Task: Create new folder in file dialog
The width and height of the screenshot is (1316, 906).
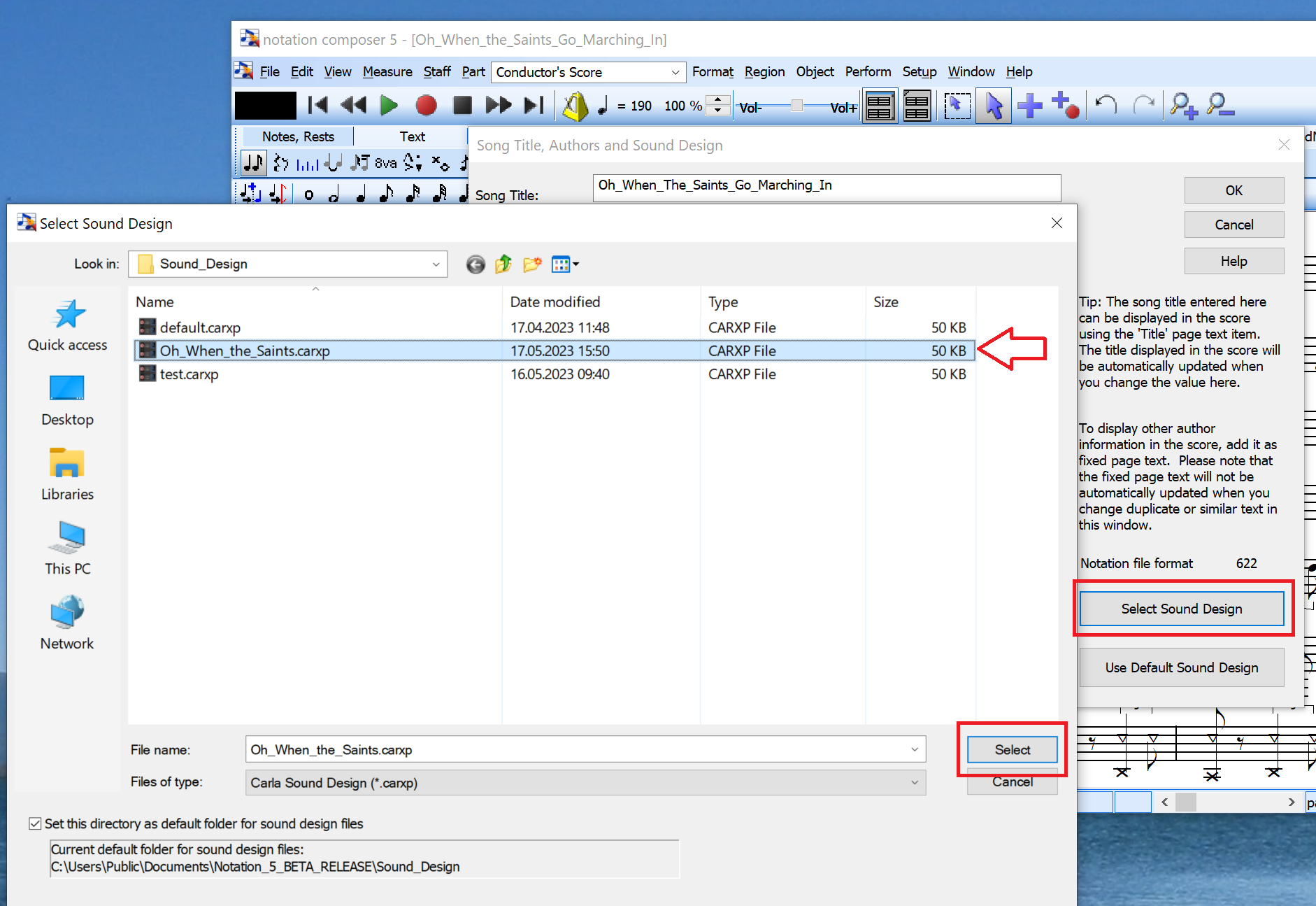Action: pos(532,264)
